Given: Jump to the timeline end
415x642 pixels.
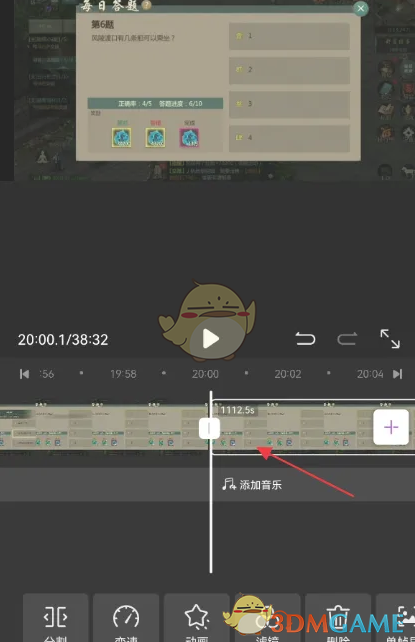Looking at the screenshot, I should click(397, 374).
